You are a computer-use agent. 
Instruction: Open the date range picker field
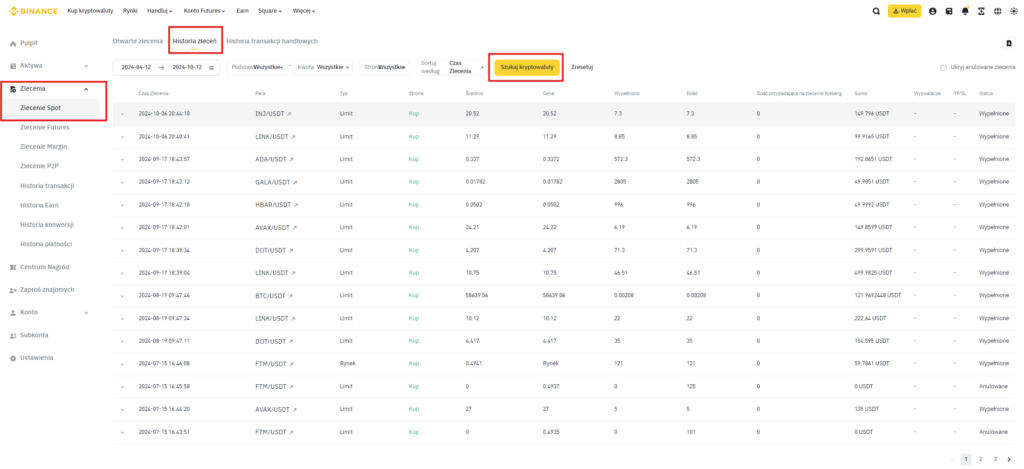point(168,67)
